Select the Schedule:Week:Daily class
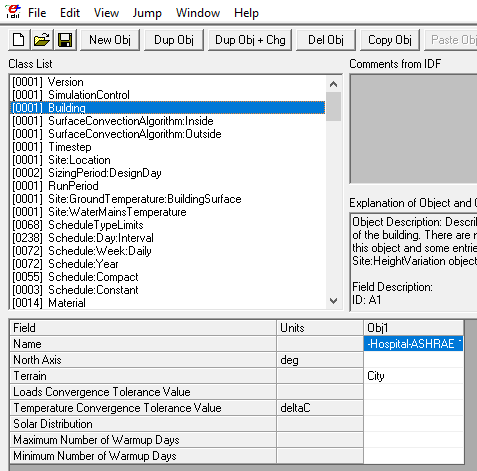 [168, 251]
